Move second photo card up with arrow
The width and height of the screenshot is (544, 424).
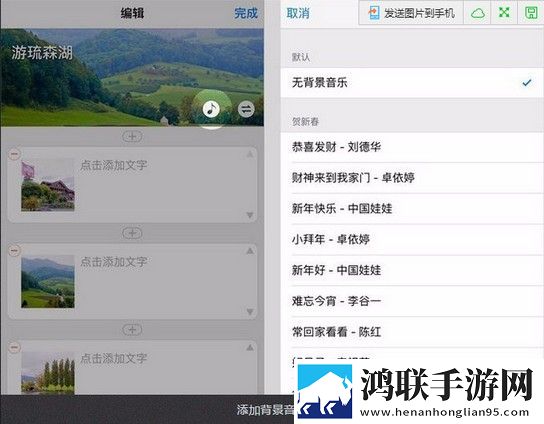point(250,251)
